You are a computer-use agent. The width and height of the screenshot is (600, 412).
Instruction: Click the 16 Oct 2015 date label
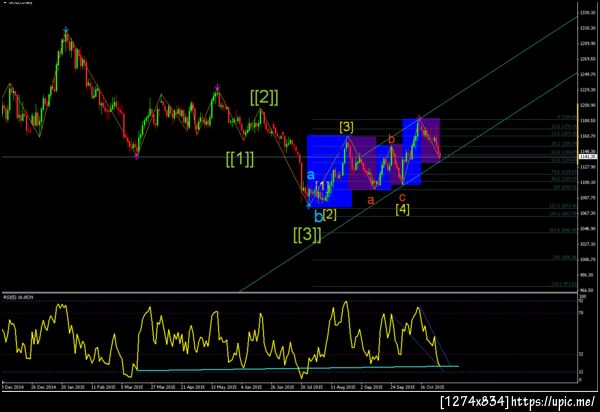tap(432, 387)
